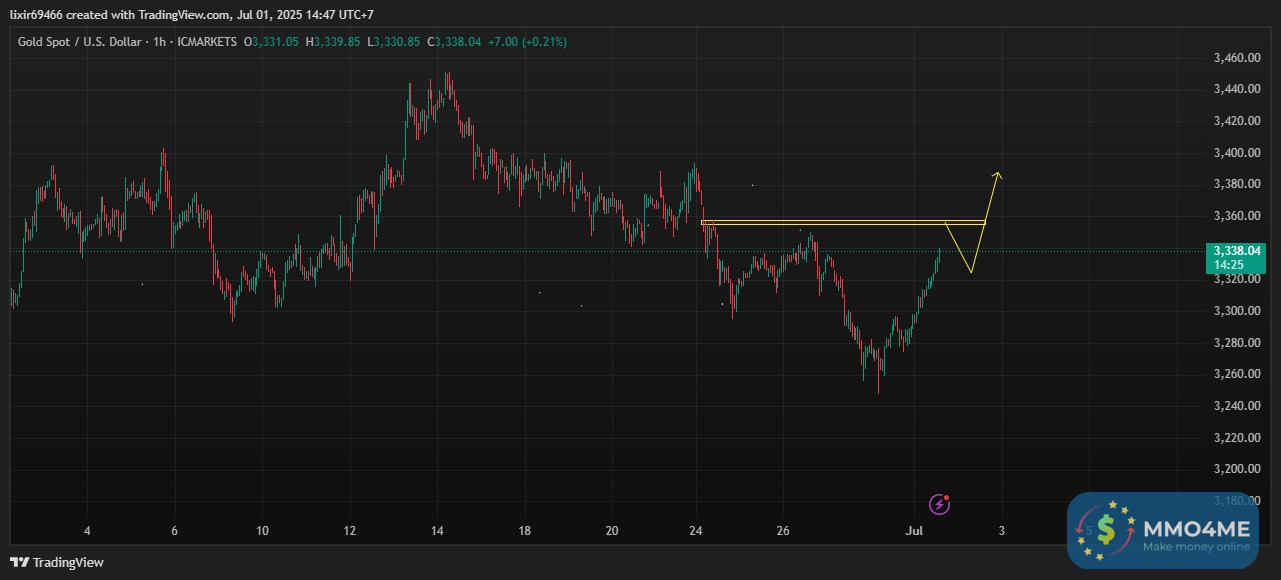
Task: Click the yellow projected arrow tip
Action: [x=997, y=174]
